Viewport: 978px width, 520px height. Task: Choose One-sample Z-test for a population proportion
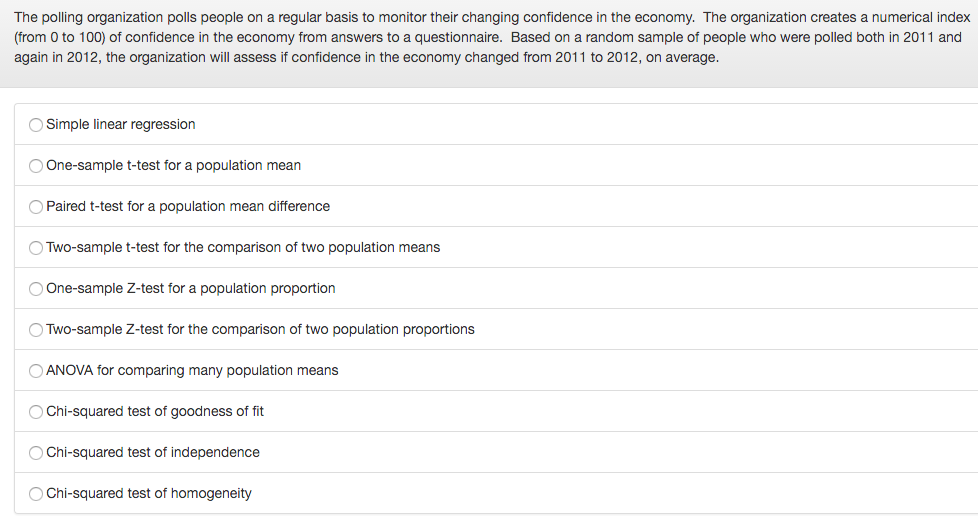tap(36, 289)
